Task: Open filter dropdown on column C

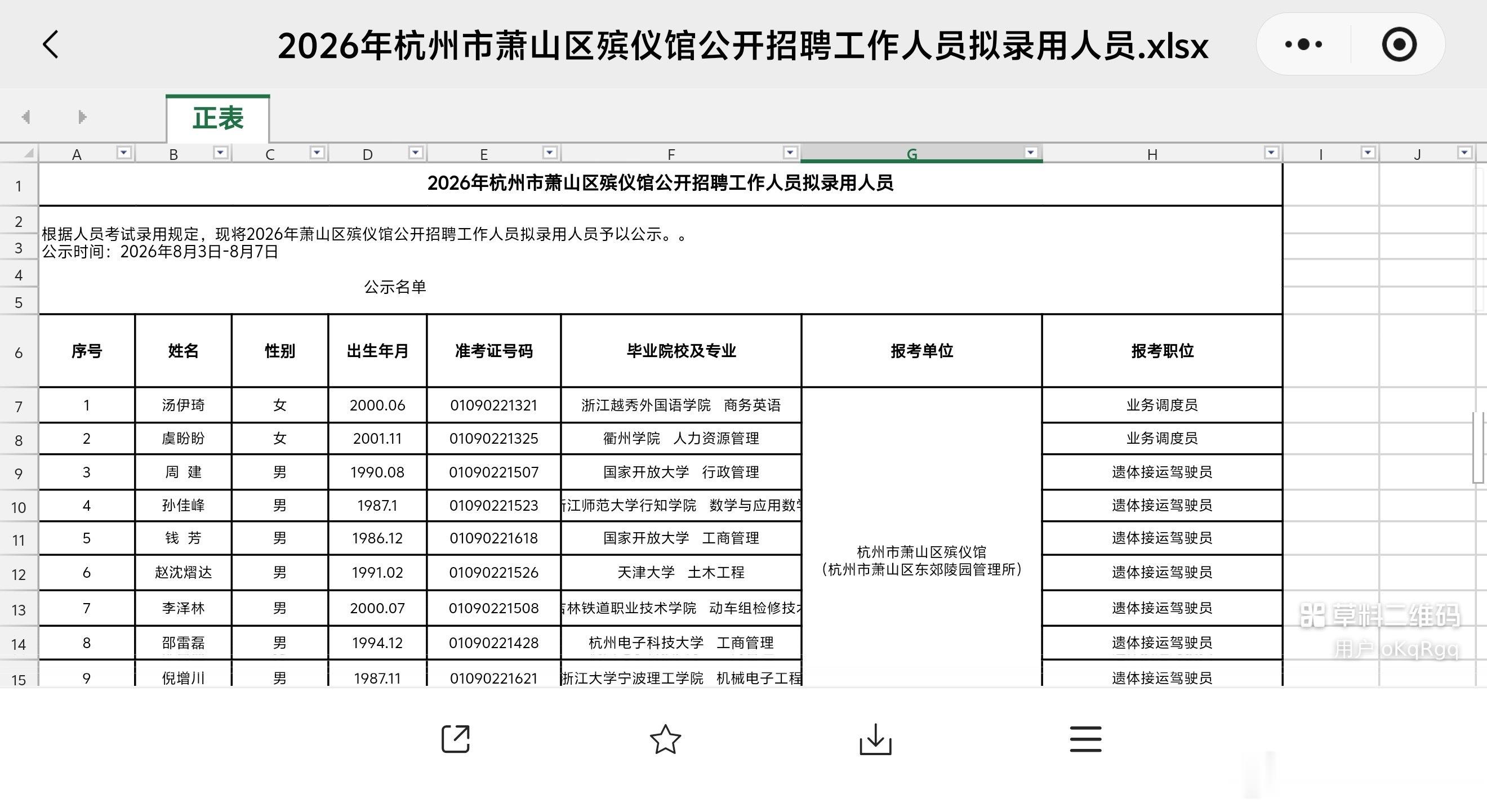Action: point(317,153)
